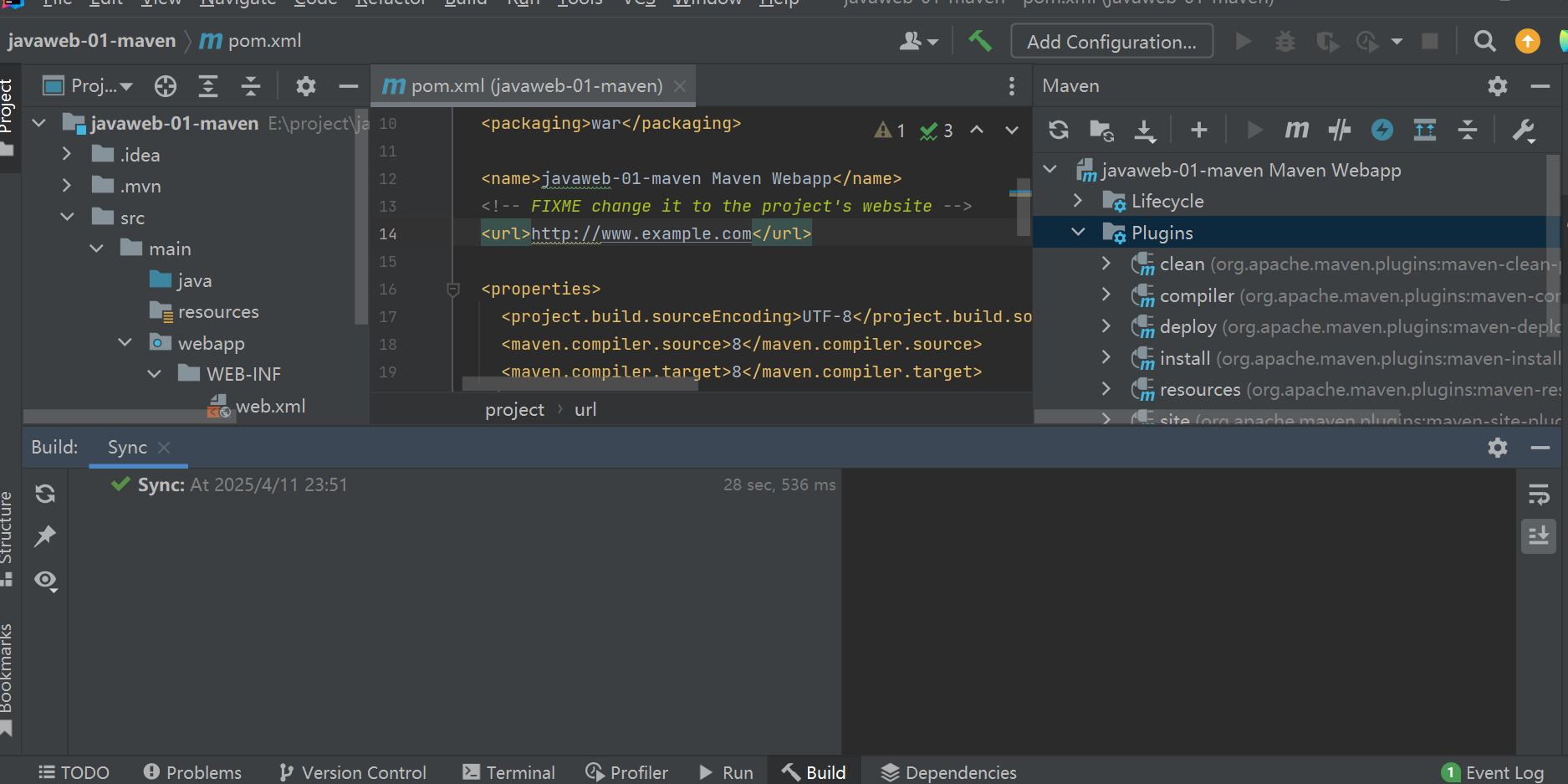Open the Terminal tool window tab
The width and height of the screenshot is (1568, 784).
(508, 772)
